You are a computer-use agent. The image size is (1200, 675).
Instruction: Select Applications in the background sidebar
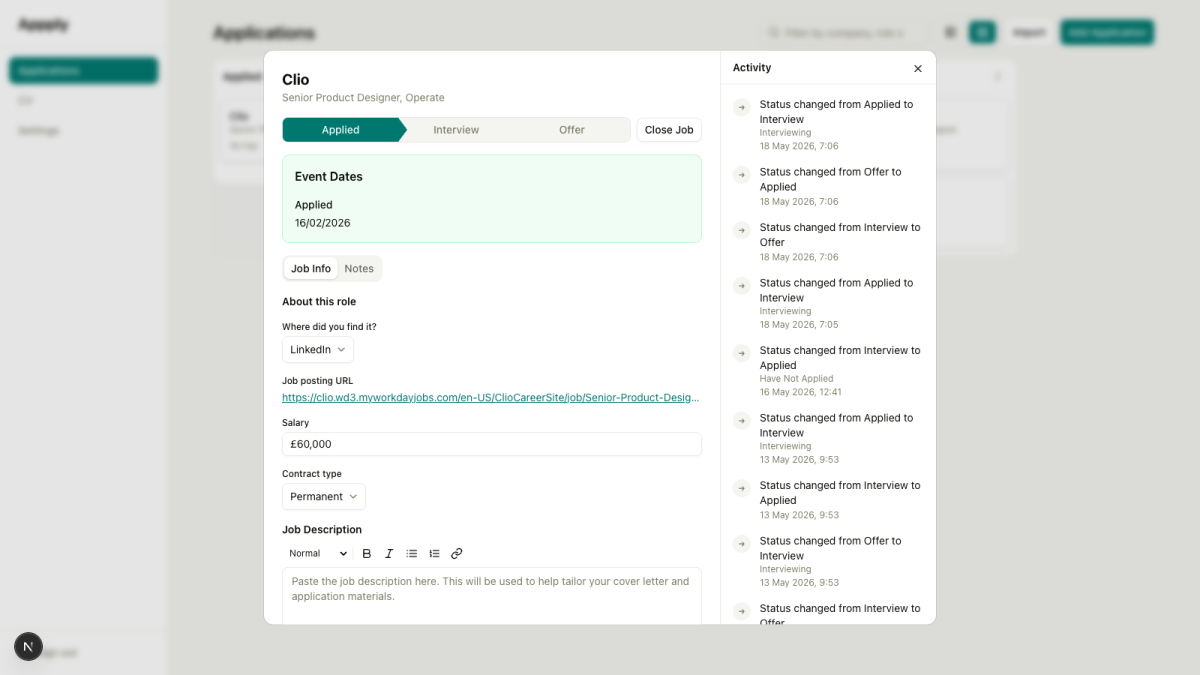pos(84,71)
